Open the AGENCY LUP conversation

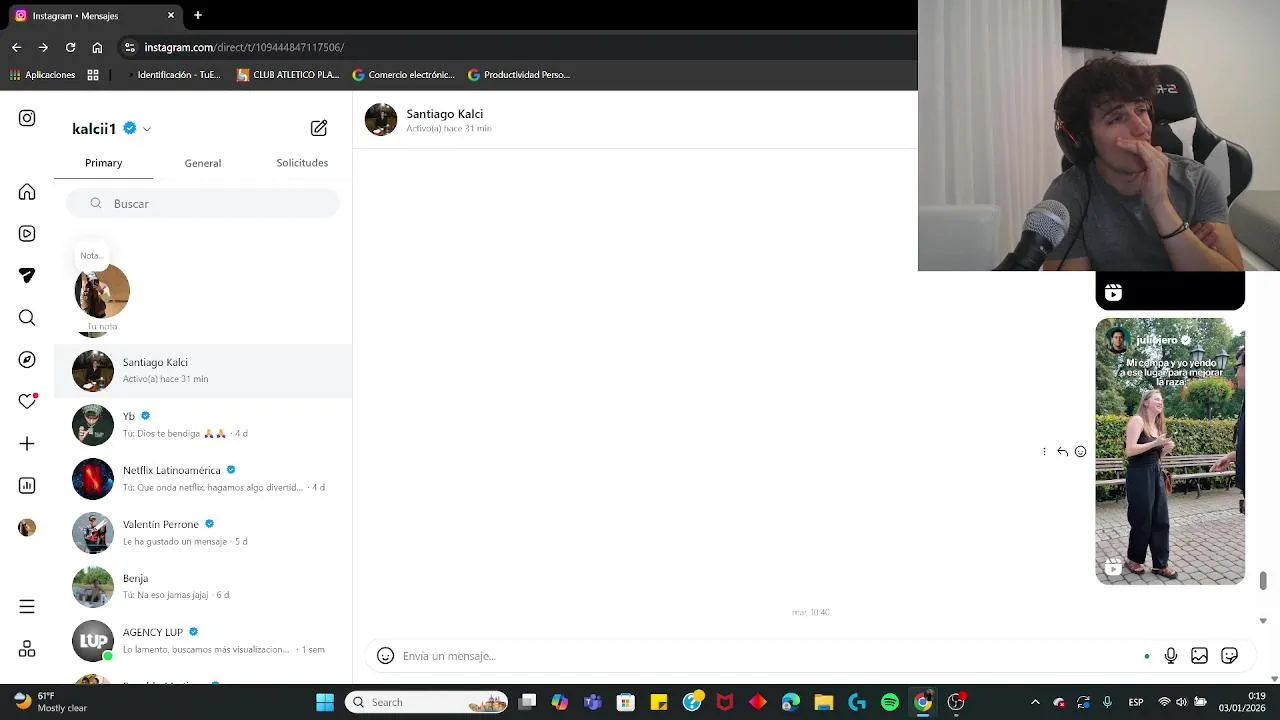pos(203,641)
